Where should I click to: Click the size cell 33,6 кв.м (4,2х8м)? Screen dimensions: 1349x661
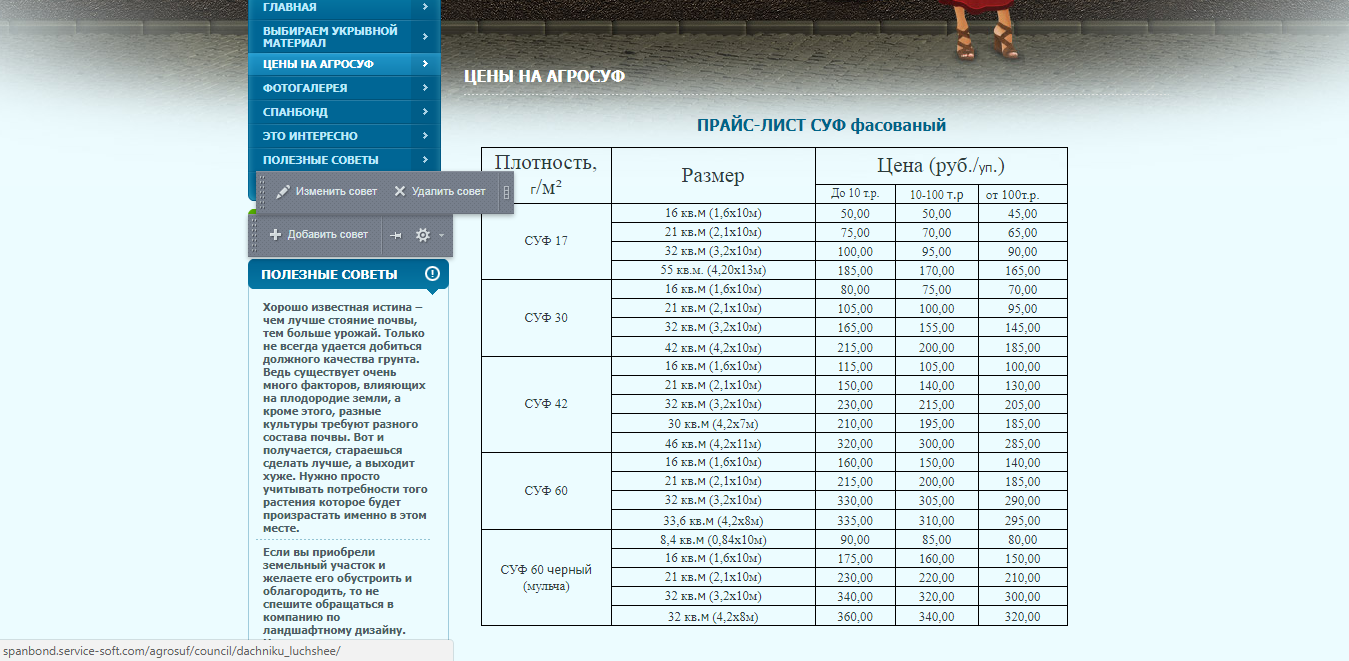[x=713, y=520]
